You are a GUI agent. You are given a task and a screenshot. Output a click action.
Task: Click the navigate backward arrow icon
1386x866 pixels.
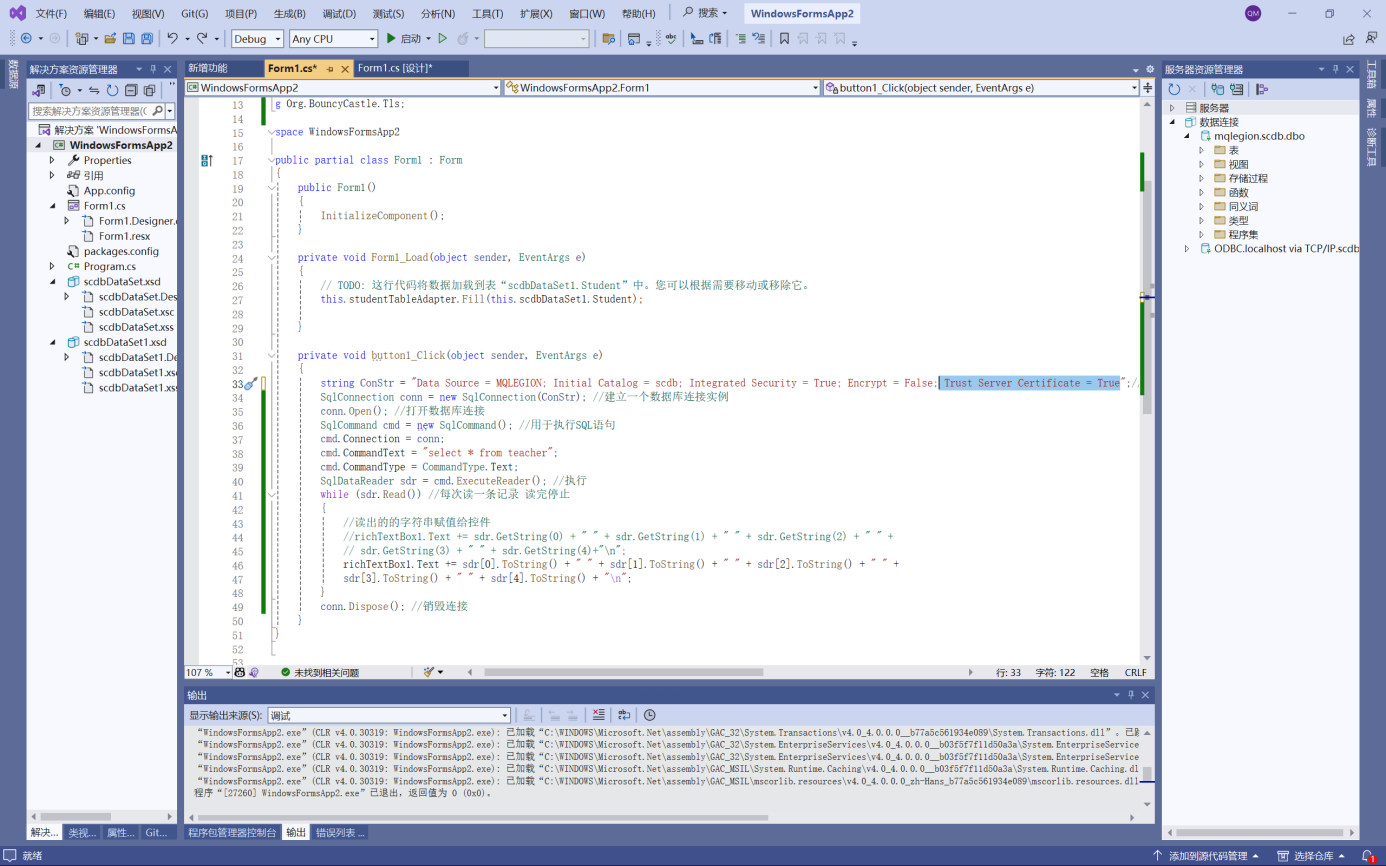[26, 38]
